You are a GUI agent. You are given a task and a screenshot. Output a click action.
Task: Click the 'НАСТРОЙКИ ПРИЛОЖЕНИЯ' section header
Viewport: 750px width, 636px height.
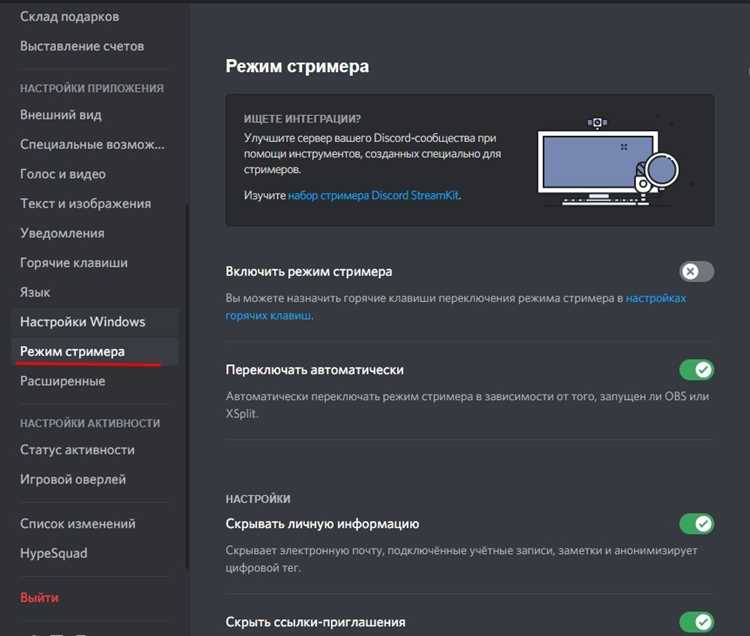tap(92, 88)
